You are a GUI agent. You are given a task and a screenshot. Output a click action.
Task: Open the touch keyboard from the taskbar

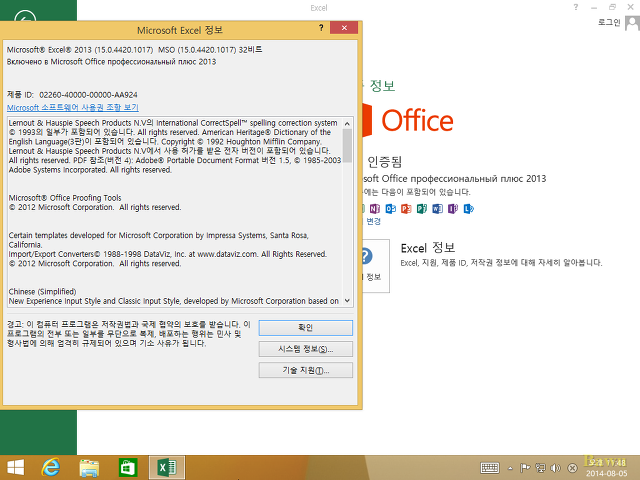click(489, 468)
